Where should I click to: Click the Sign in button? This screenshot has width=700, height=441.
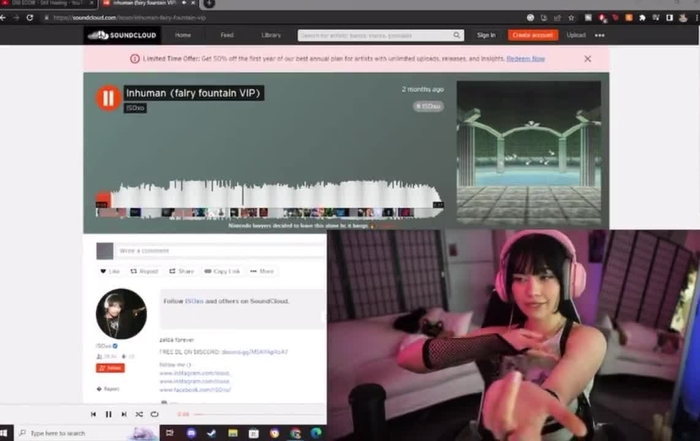point(486,35)
